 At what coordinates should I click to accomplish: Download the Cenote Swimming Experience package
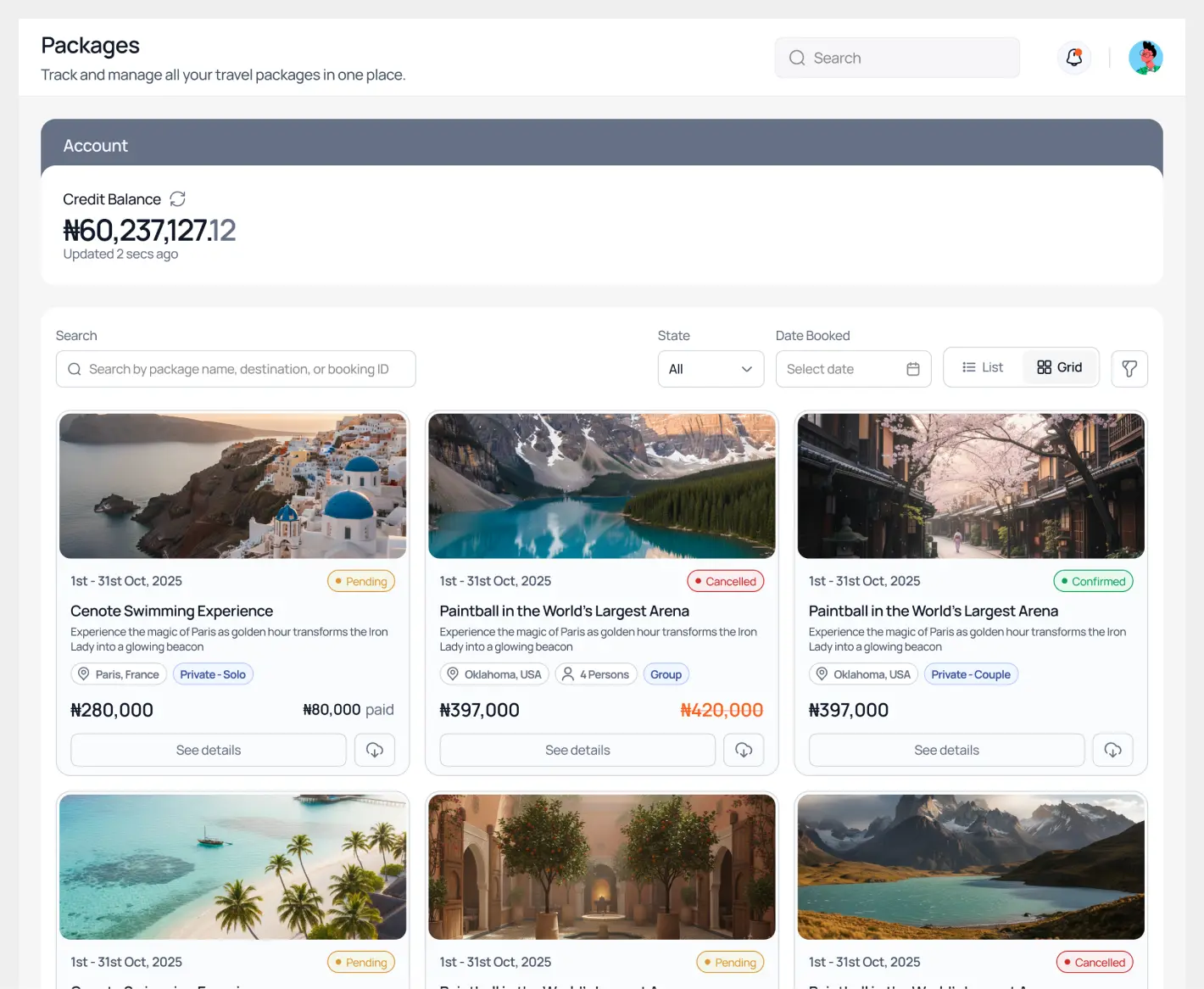(x=375, y=750)
